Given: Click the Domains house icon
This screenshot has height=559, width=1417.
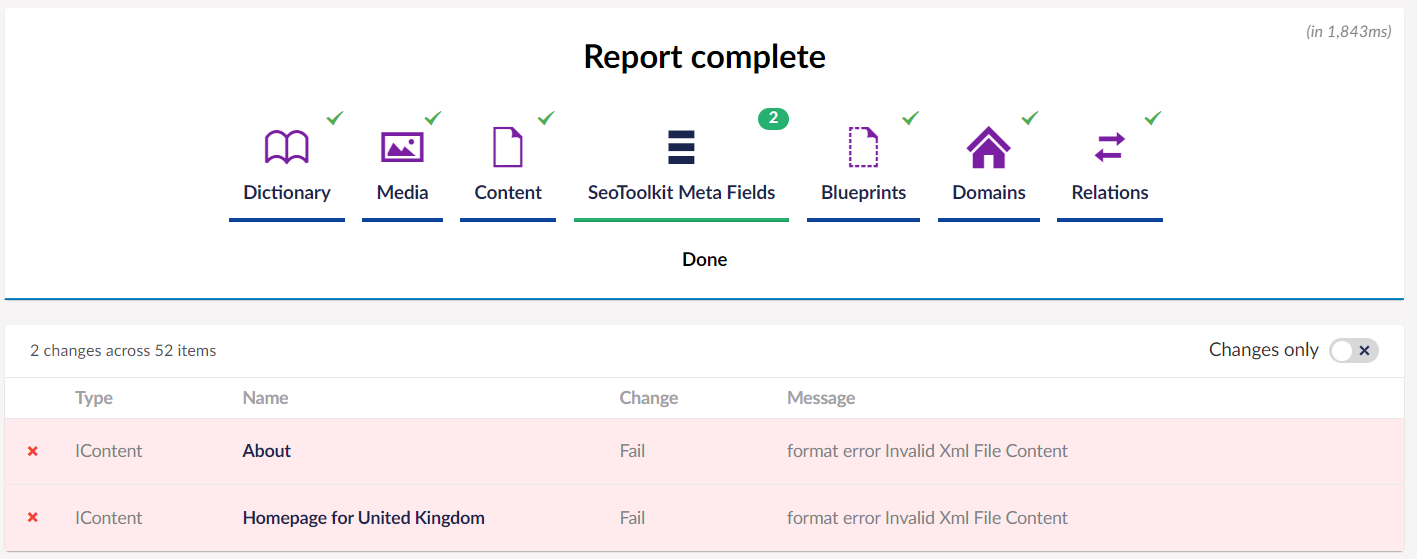Looking at the screenshot, I should 988,147.
